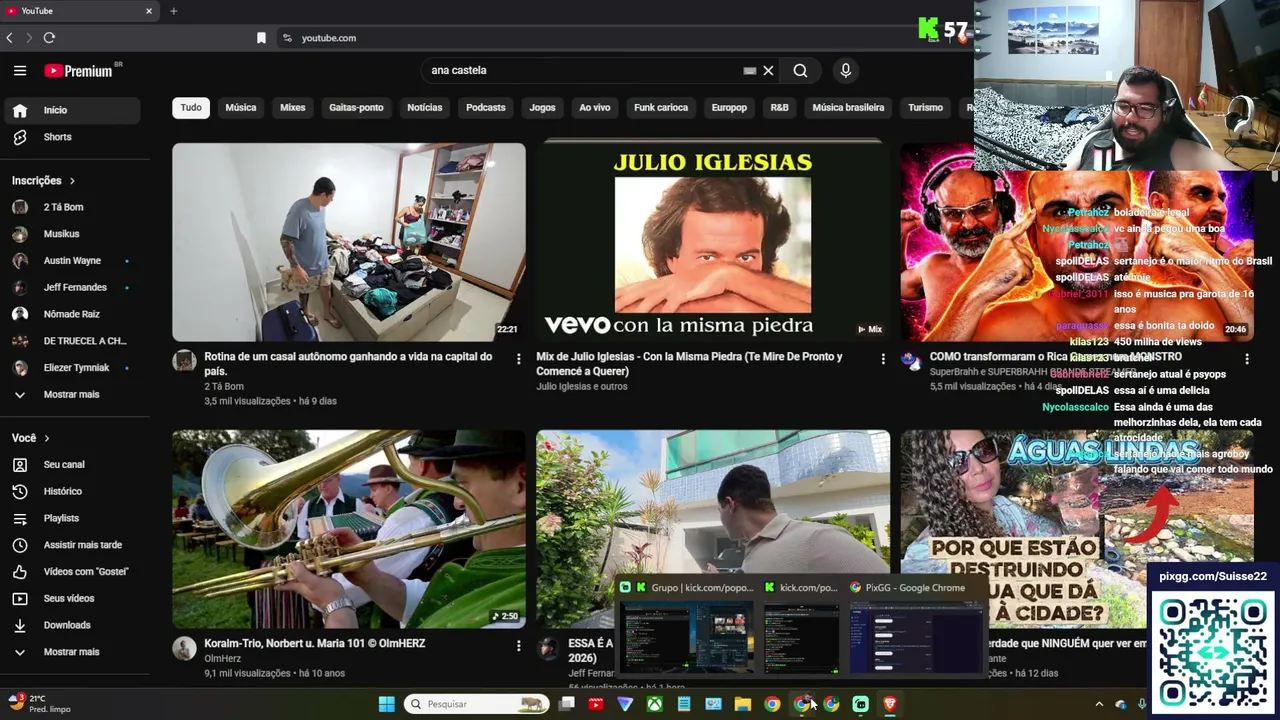Bookmark this page in the address bar
This screenshot has width=1280, height=720.
(x=261, y=38)
